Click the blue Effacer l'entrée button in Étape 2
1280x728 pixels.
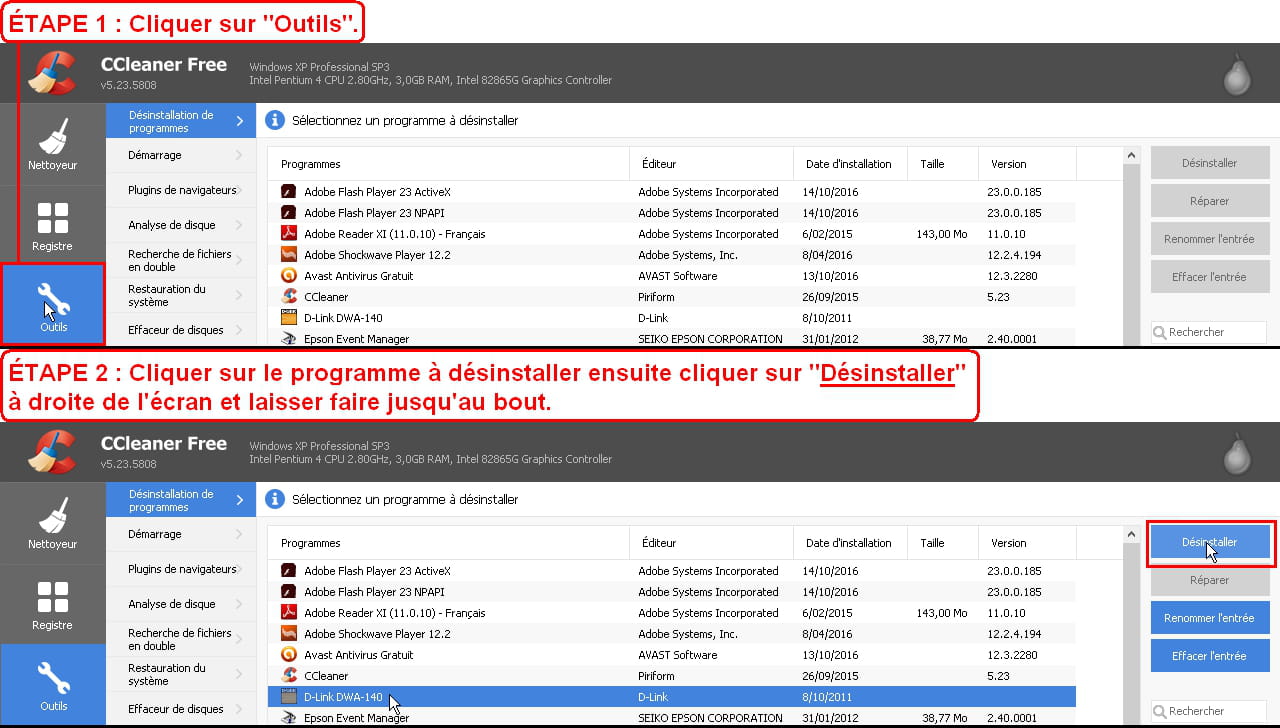1210,656
